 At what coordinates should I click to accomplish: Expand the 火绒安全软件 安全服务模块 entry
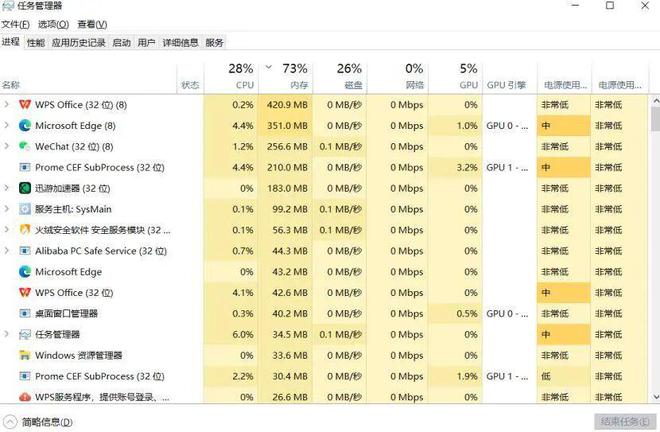point(6,230)
